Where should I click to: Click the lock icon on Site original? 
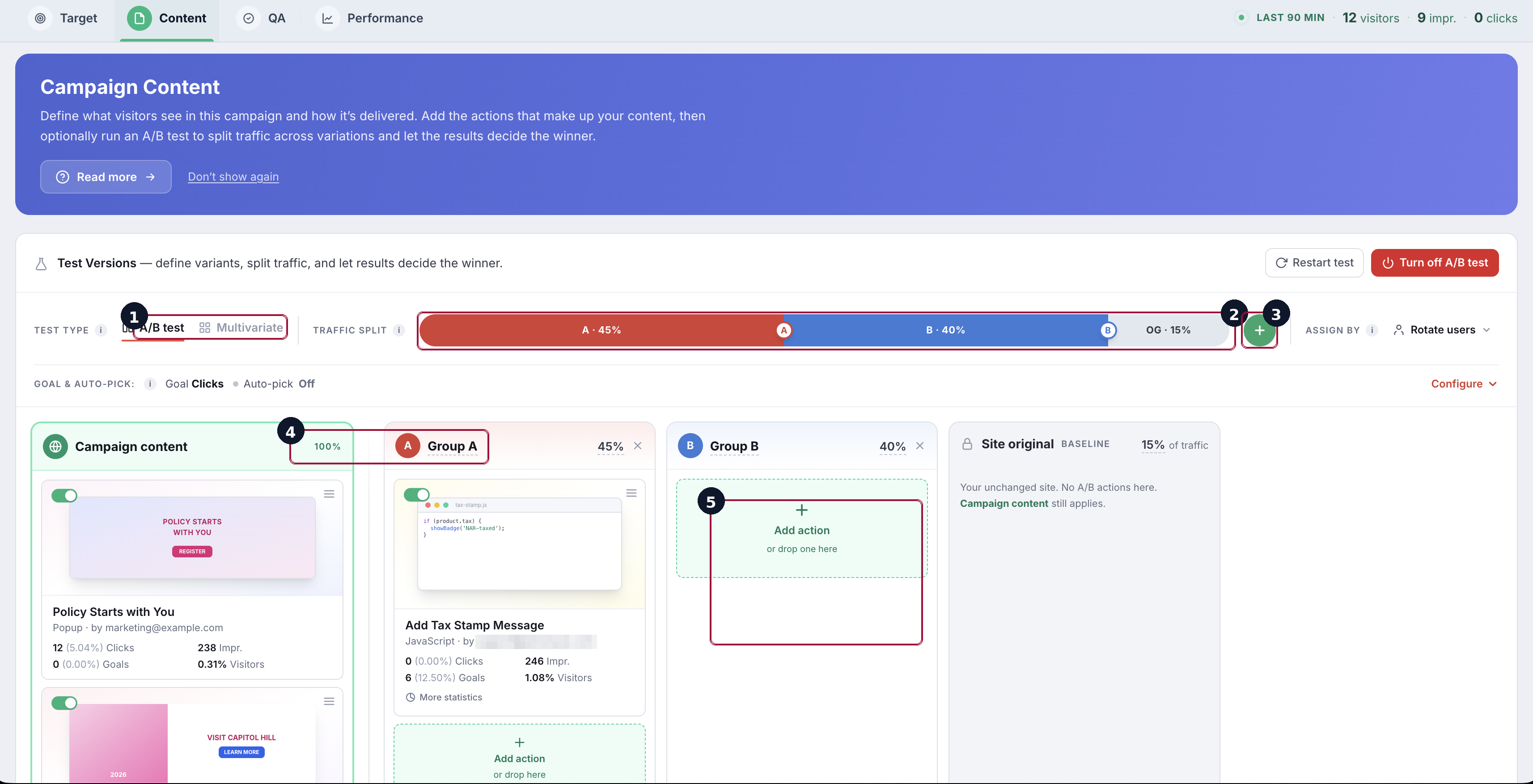[967, 444]
